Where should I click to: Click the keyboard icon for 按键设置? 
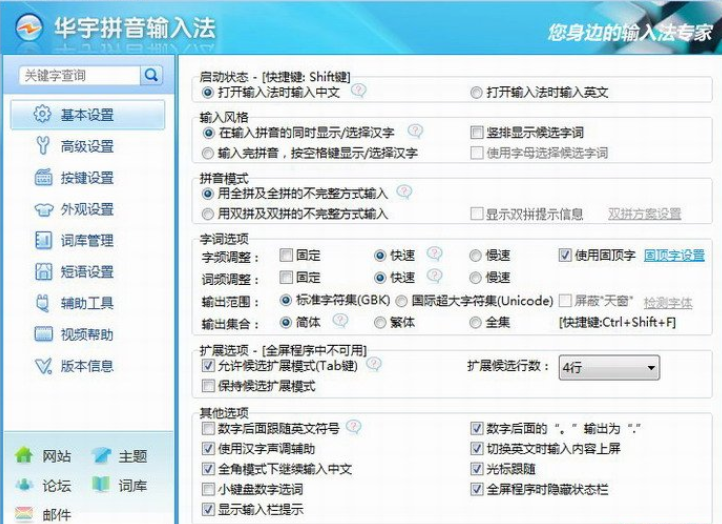[43, 177]
